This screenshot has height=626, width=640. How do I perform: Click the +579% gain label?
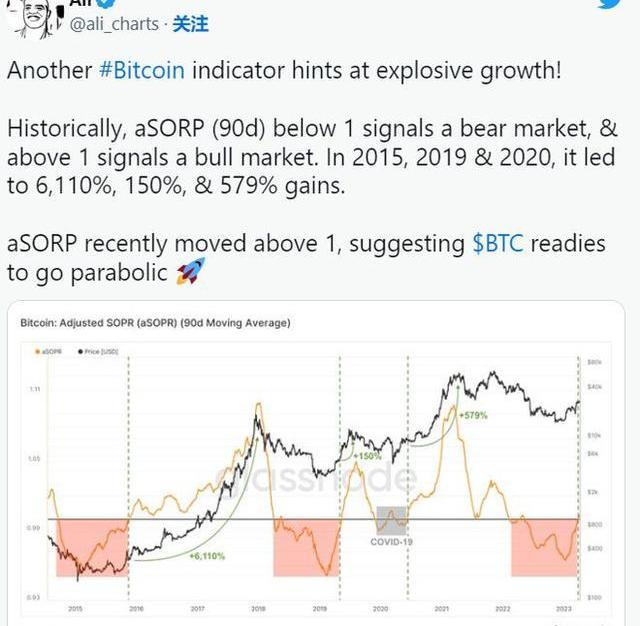[x=472, y=414]
